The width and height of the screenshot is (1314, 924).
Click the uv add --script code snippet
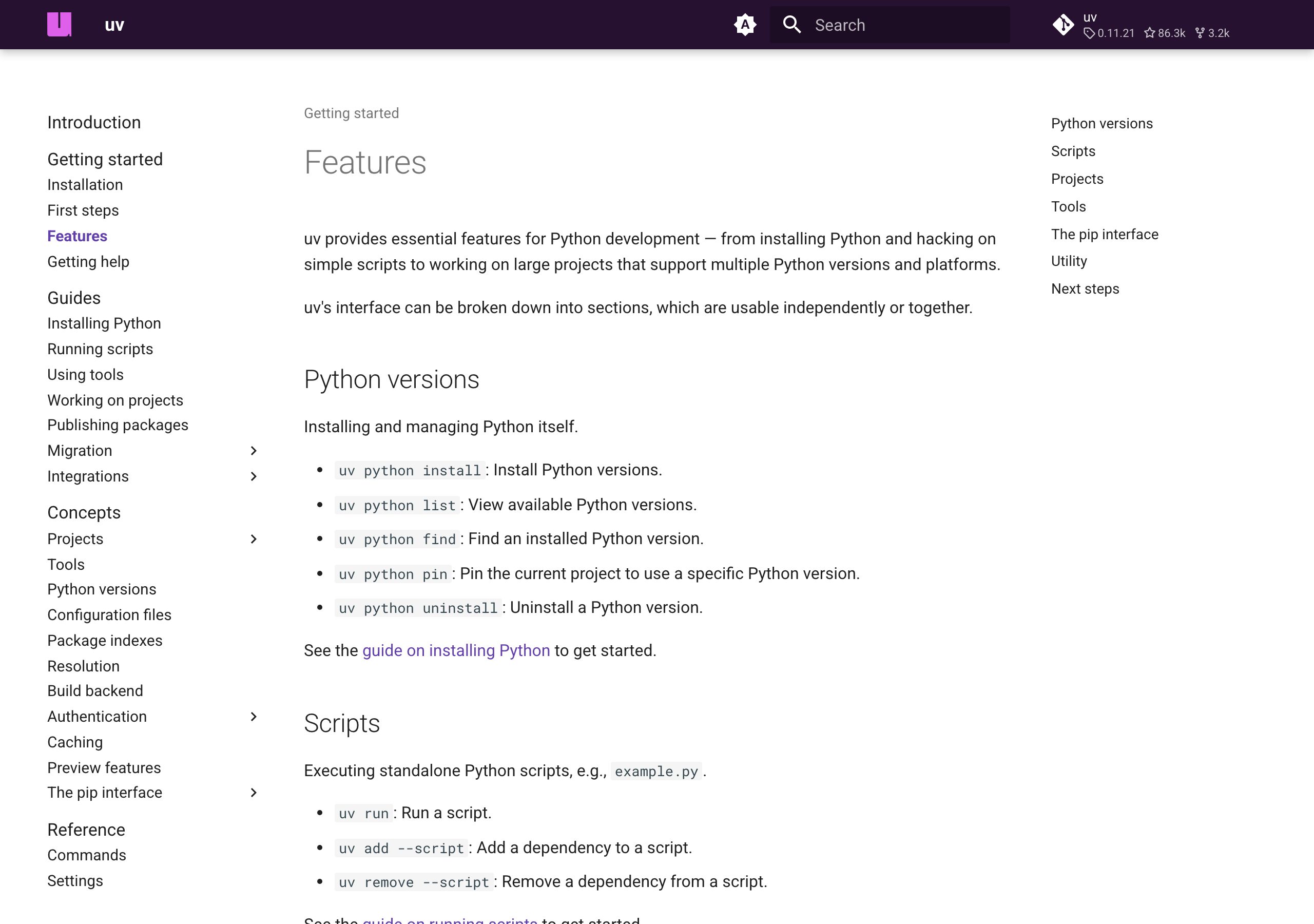click(x=402, y=849)
